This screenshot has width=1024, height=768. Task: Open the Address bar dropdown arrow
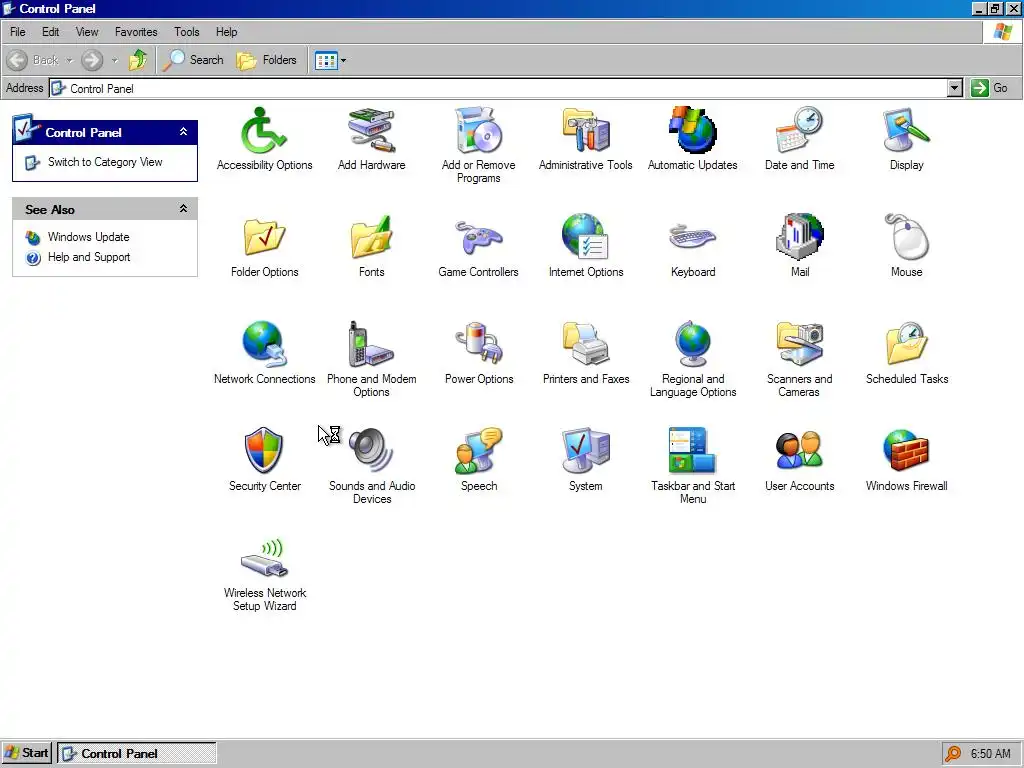[955, 88]
